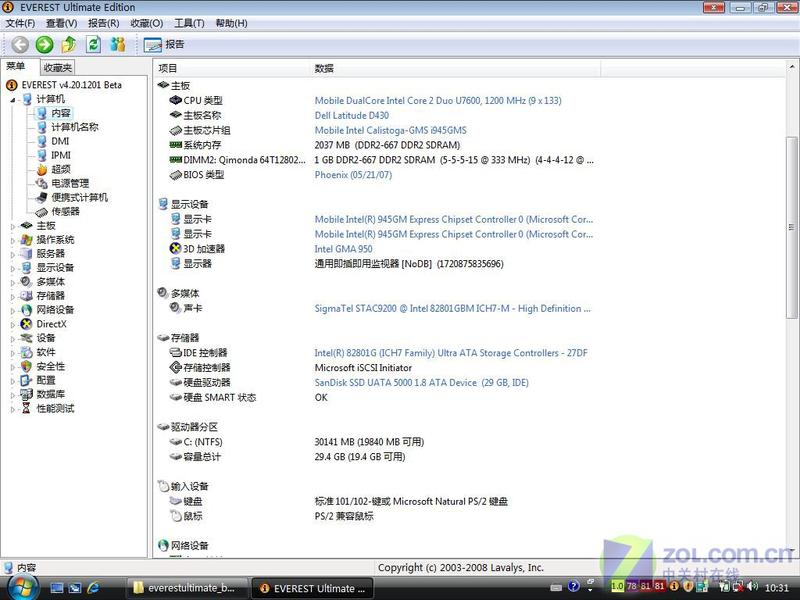Click the 电源管理 power management icon

[42, 183]
